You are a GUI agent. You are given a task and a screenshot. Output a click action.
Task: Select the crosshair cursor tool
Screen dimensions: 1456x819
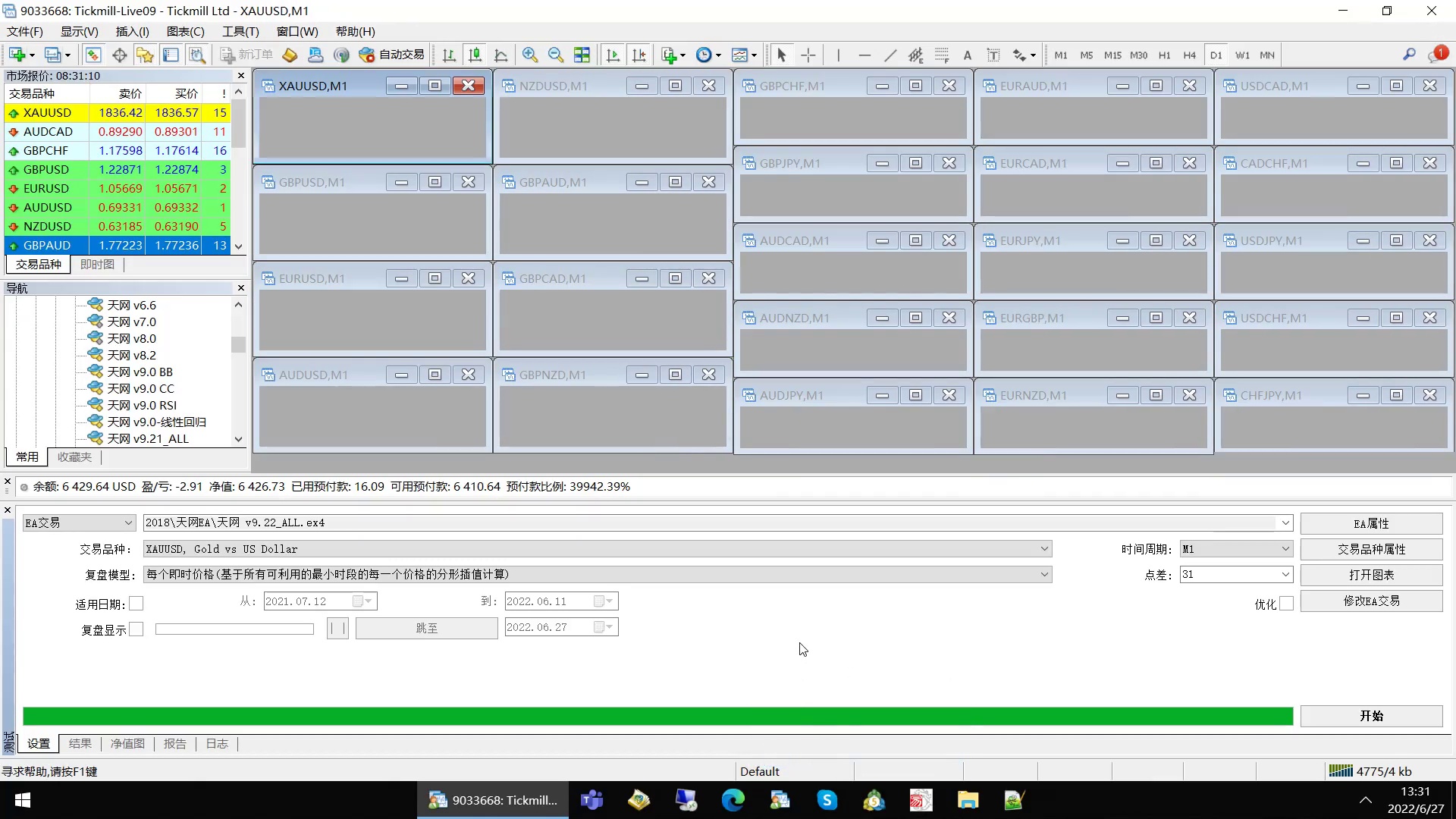(x=808, y=55)
